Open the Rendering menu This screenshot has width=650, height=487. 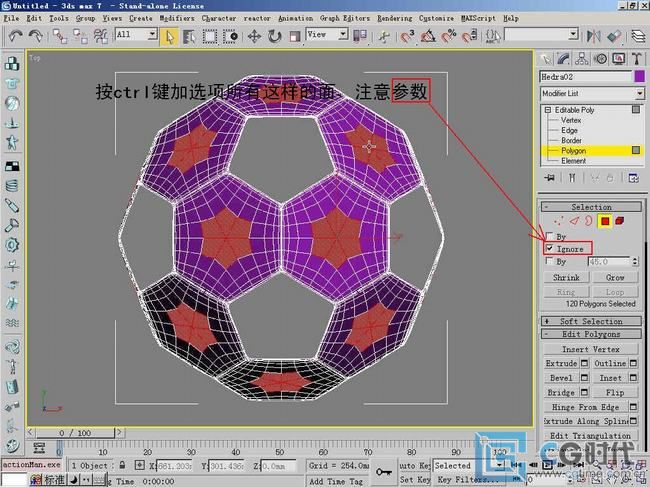tap(394, 18)
